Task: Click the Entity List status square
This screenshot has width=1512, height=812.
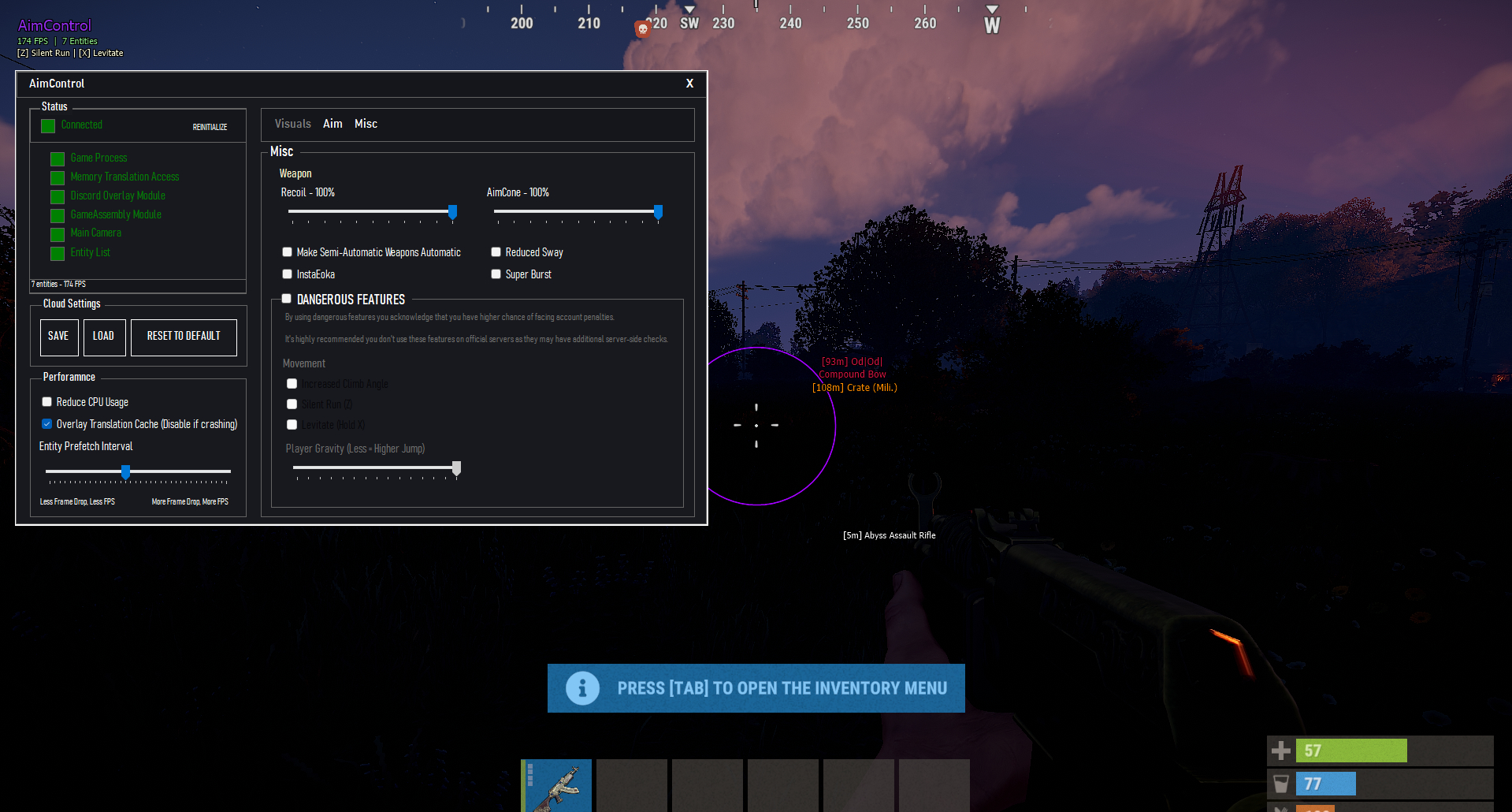Action: [58, 254]
